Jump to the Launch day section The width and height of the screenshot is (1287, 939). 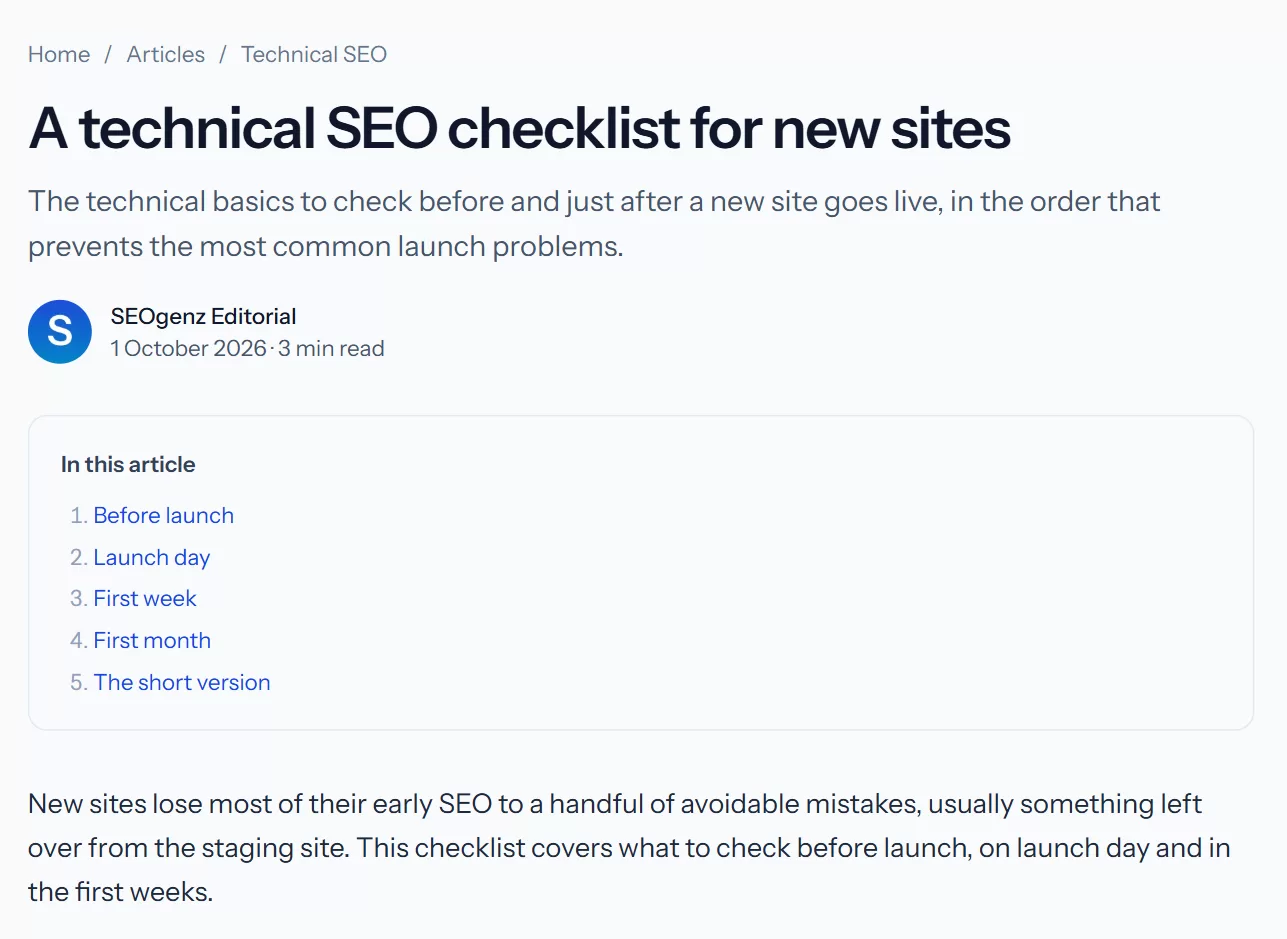click(x=152, y=557)
